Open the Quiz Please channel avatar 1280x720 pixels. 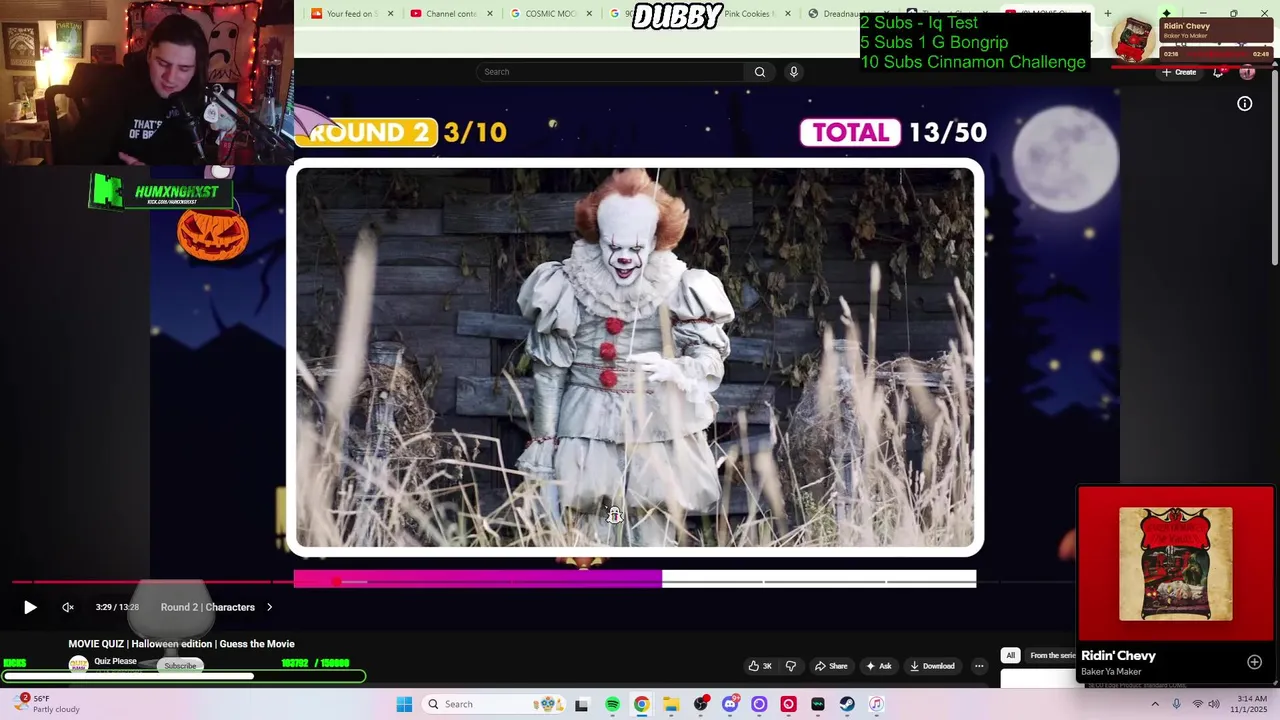tap(78, 665)
